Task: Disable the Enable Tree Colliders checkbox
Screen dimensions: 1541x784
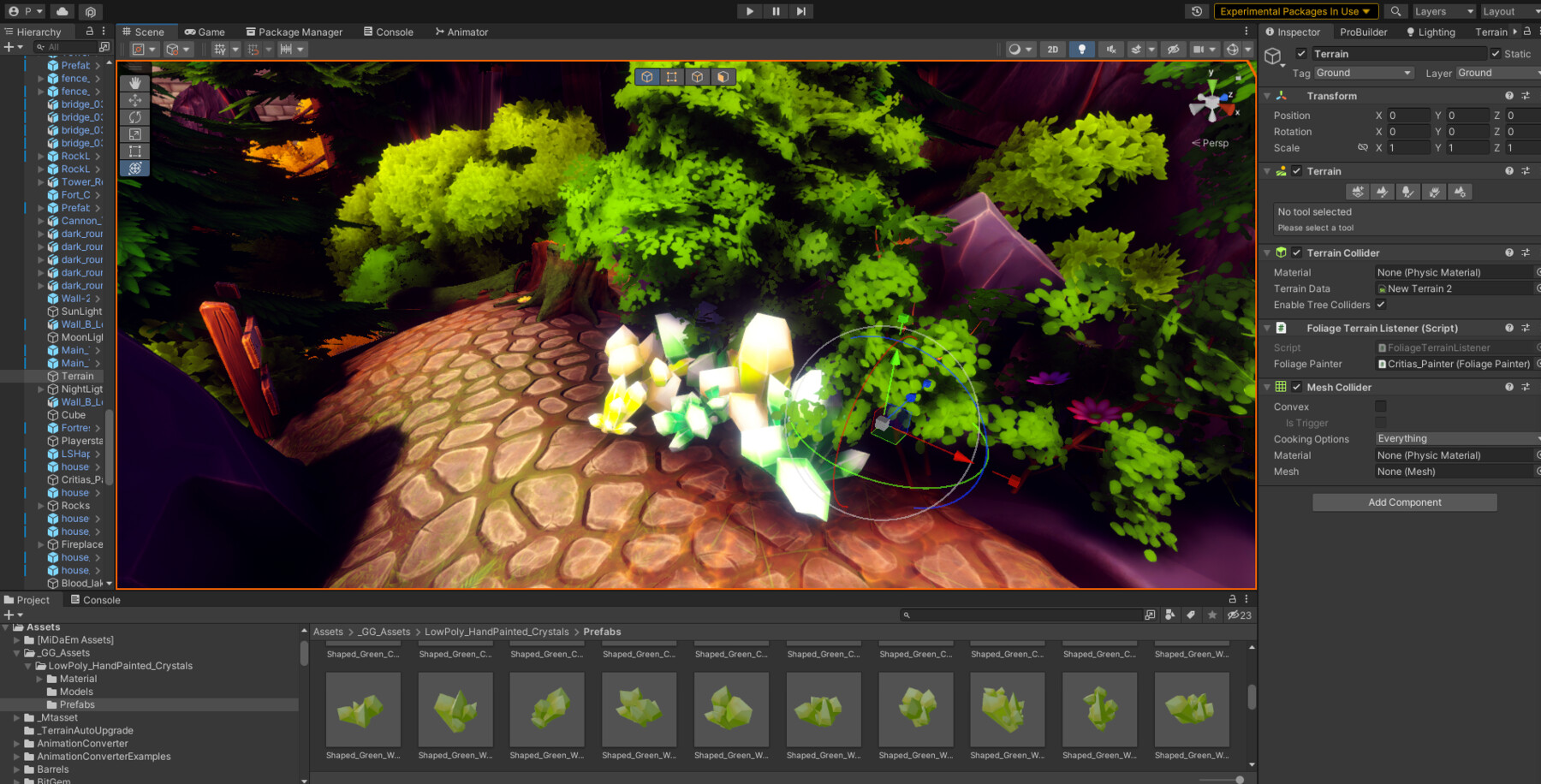Action: pyautogui.click(x=1381, y=305)
